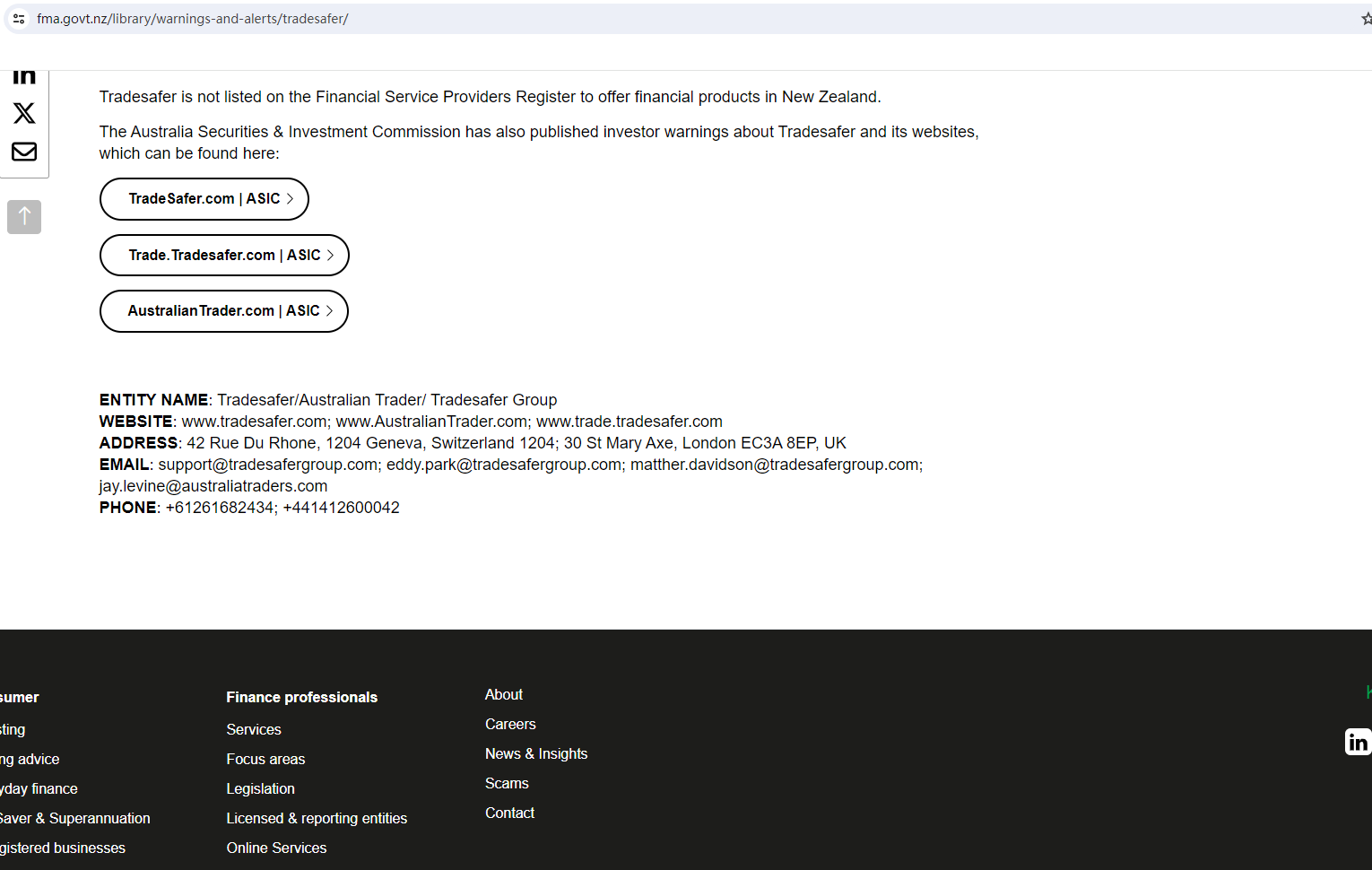
Task: Open Careers footer link
Action: (510, 725)
